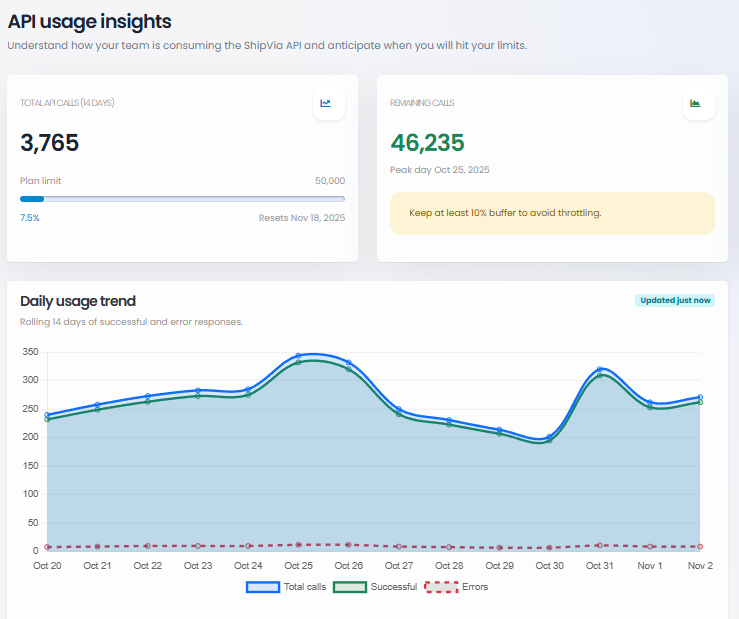Click the Errors data point on Oct 23

coord(198,546)
